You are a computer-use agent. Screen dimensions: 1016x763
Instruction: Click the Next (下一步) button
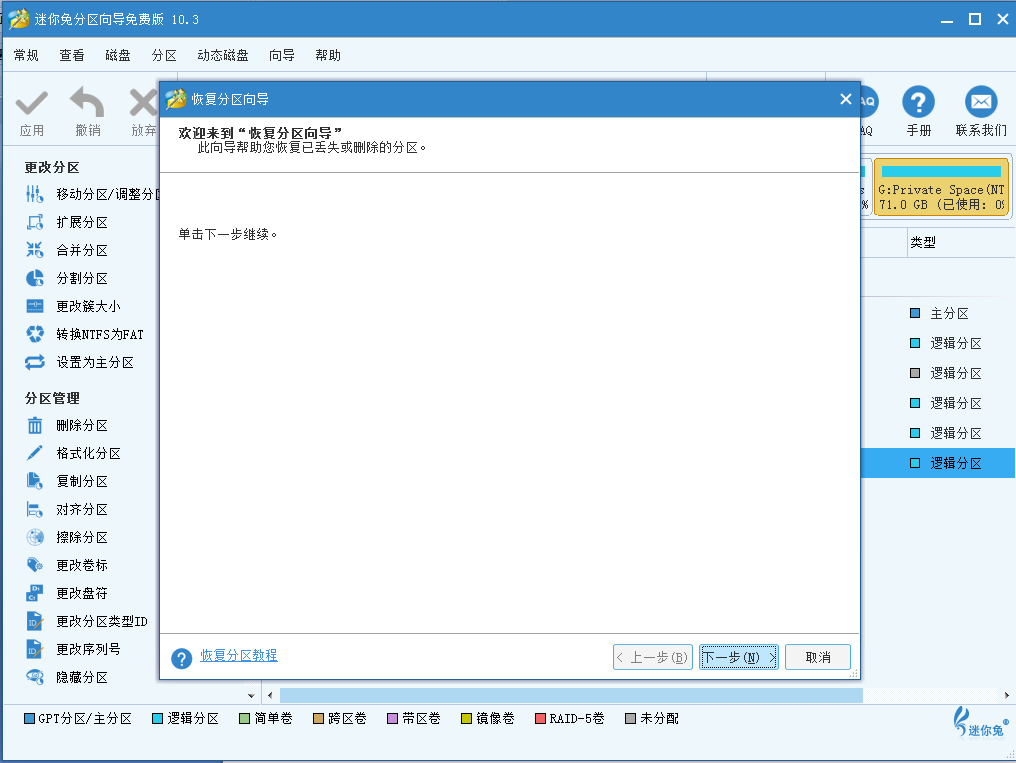click(x=739, y=657)
